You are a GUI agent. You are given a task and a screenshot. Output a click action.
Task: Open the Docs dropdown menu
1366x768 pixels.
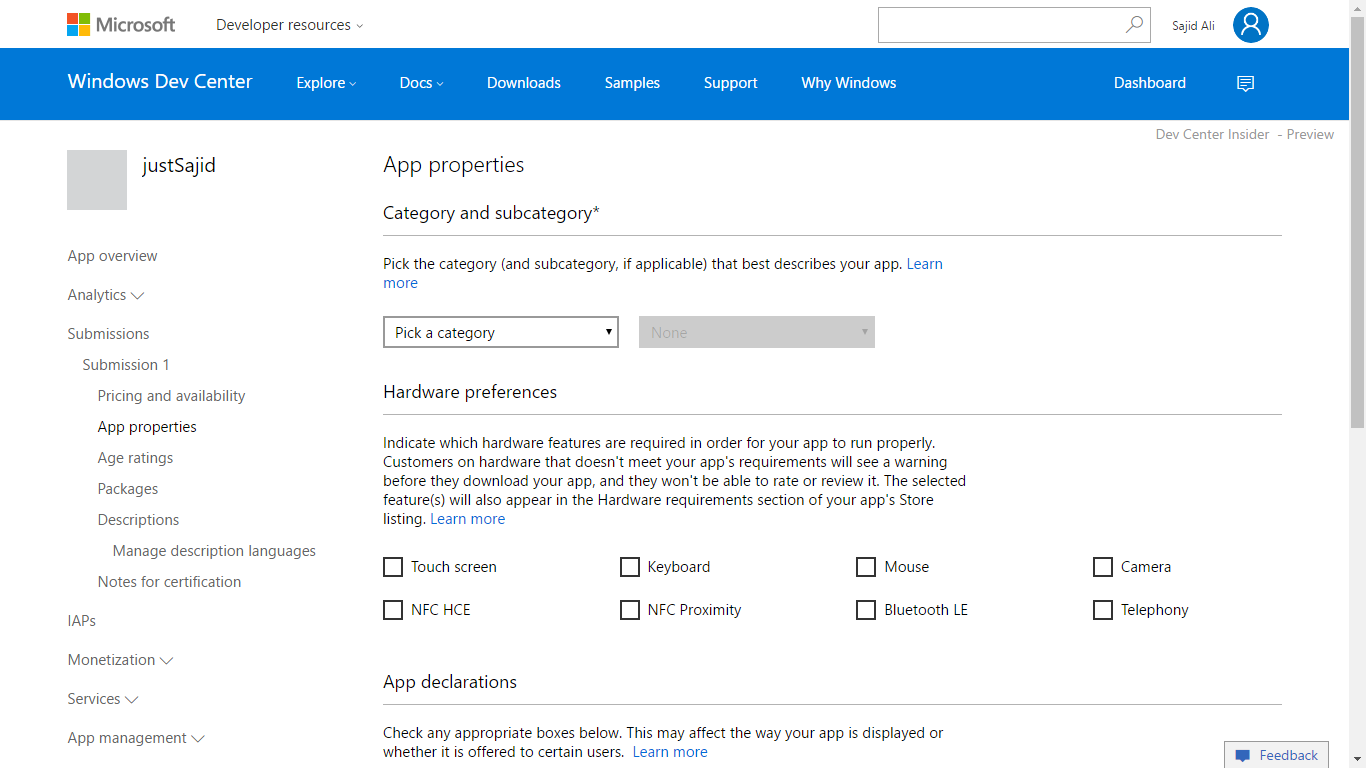421,83
